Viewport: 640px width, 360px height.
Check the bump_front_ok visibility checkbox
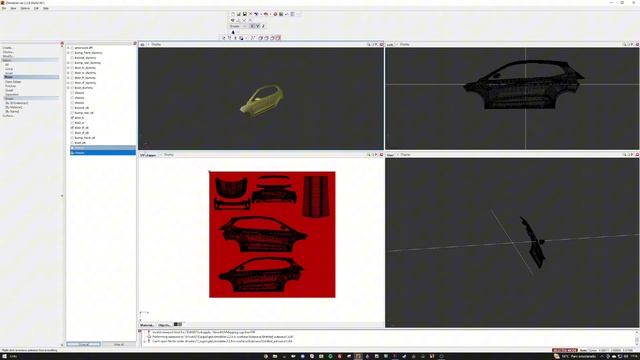(72, 138)
